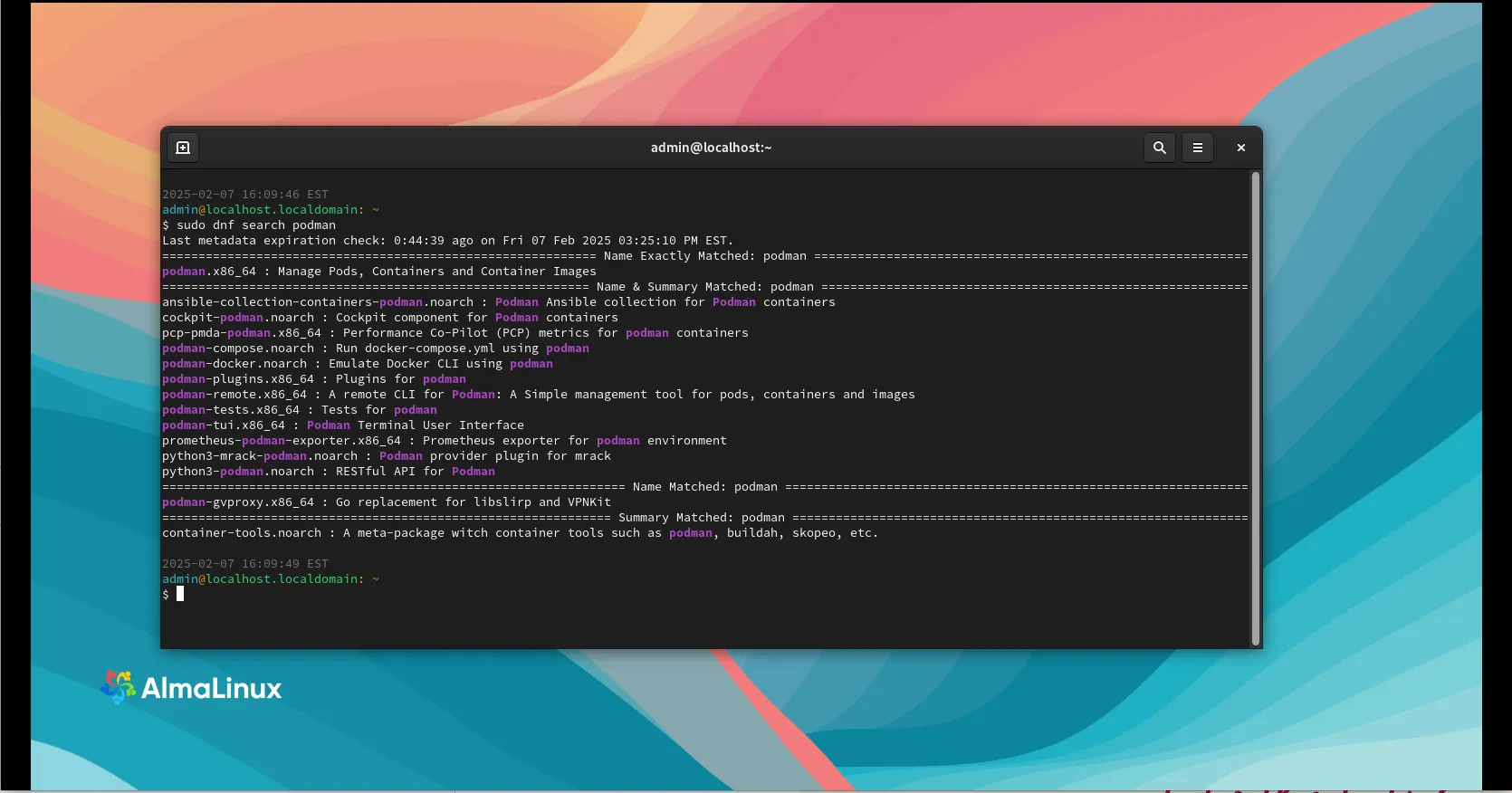
Task: Click 'podman.x86_64 : Manage Pods' result line
Action: click(x=379, y=272)
